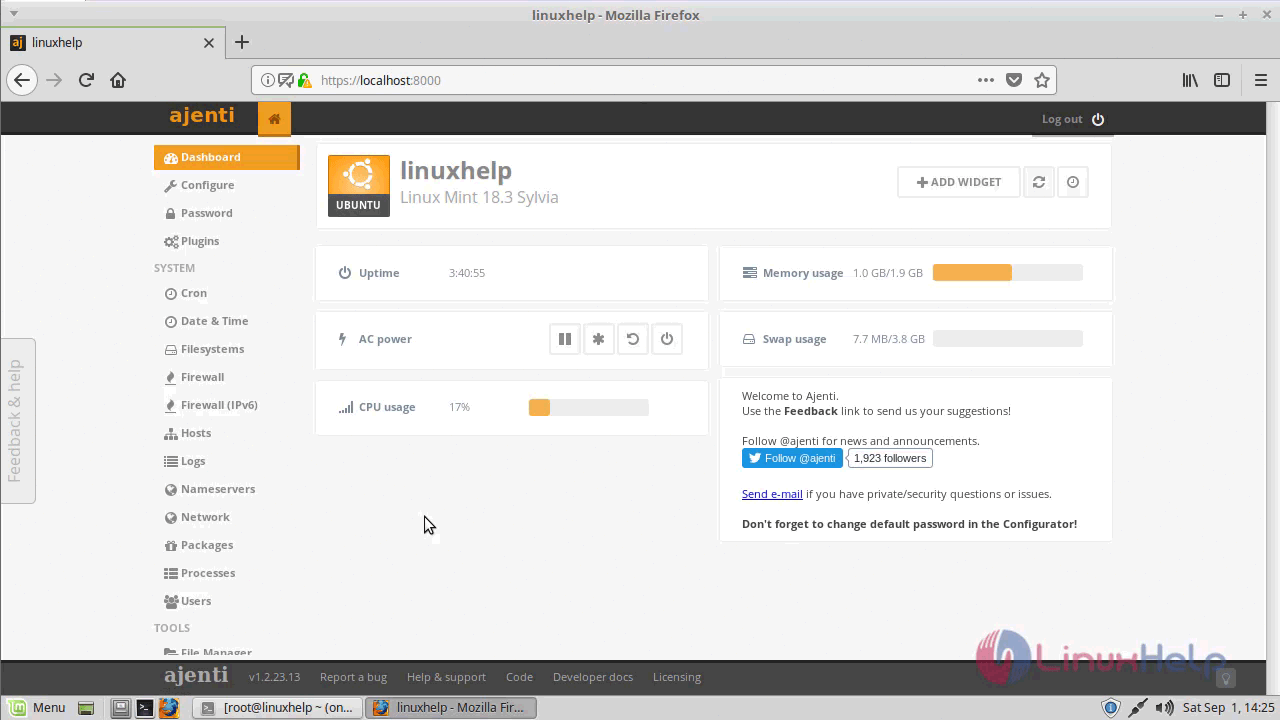Click the Pocket save icon in the URL bar
This screenshot has height=720, width=1280.
(1014, 80)
